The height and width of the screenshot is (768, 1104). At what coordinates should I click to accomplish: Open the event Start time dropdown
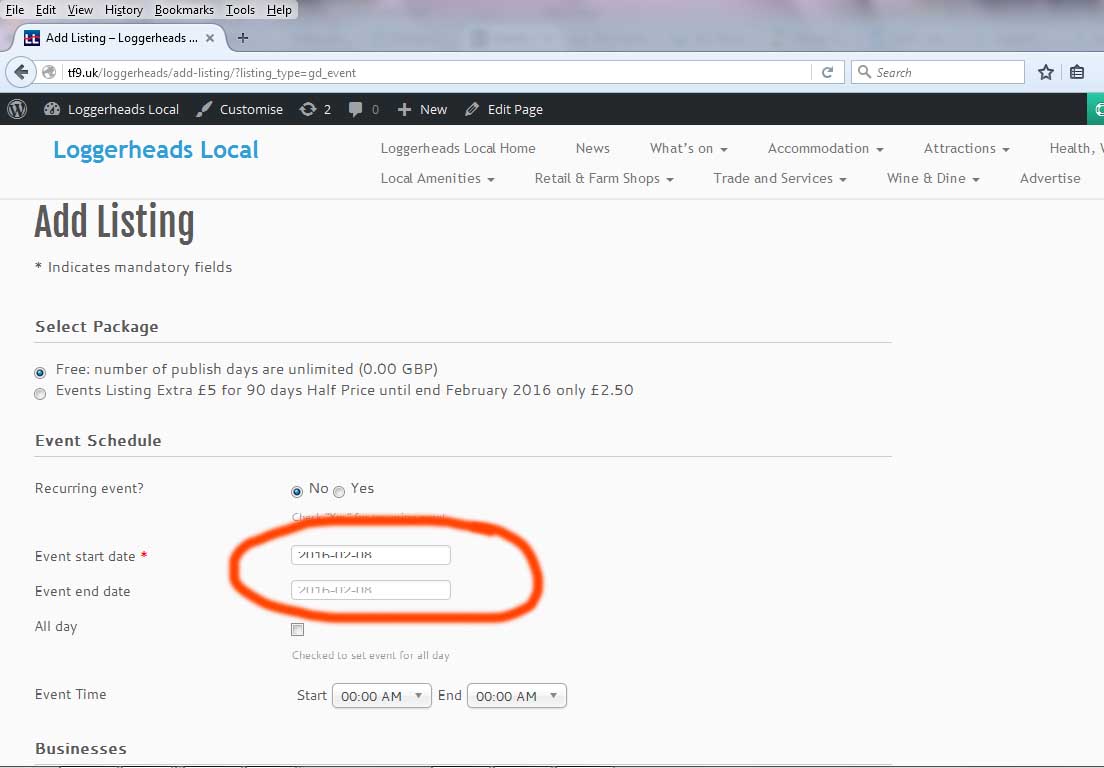coord(381,696)
